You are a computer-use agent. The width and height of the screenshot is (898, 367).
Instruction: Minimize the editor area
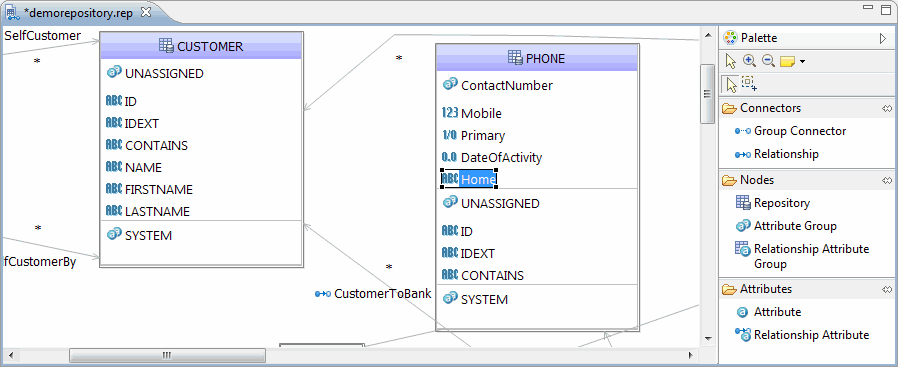pos(869,8)
